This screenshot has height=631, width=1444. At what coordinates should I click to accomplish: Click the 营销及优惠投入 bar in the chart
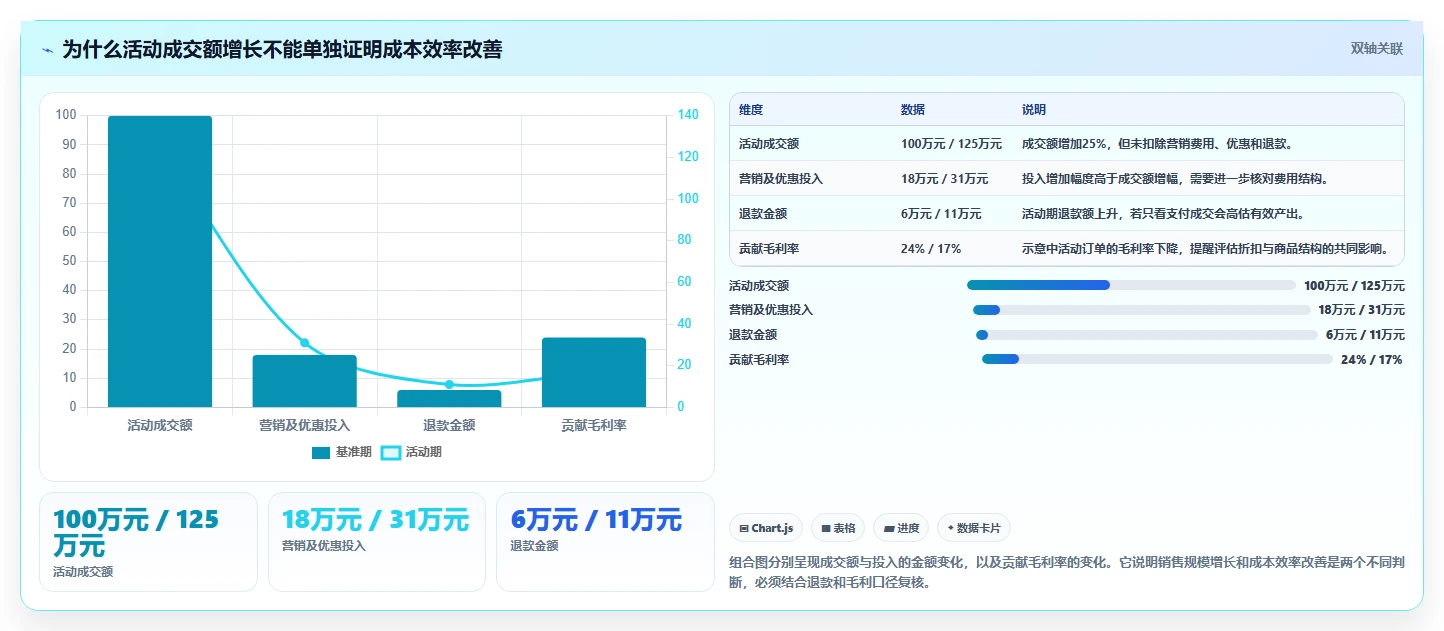[x=304, y=381]
